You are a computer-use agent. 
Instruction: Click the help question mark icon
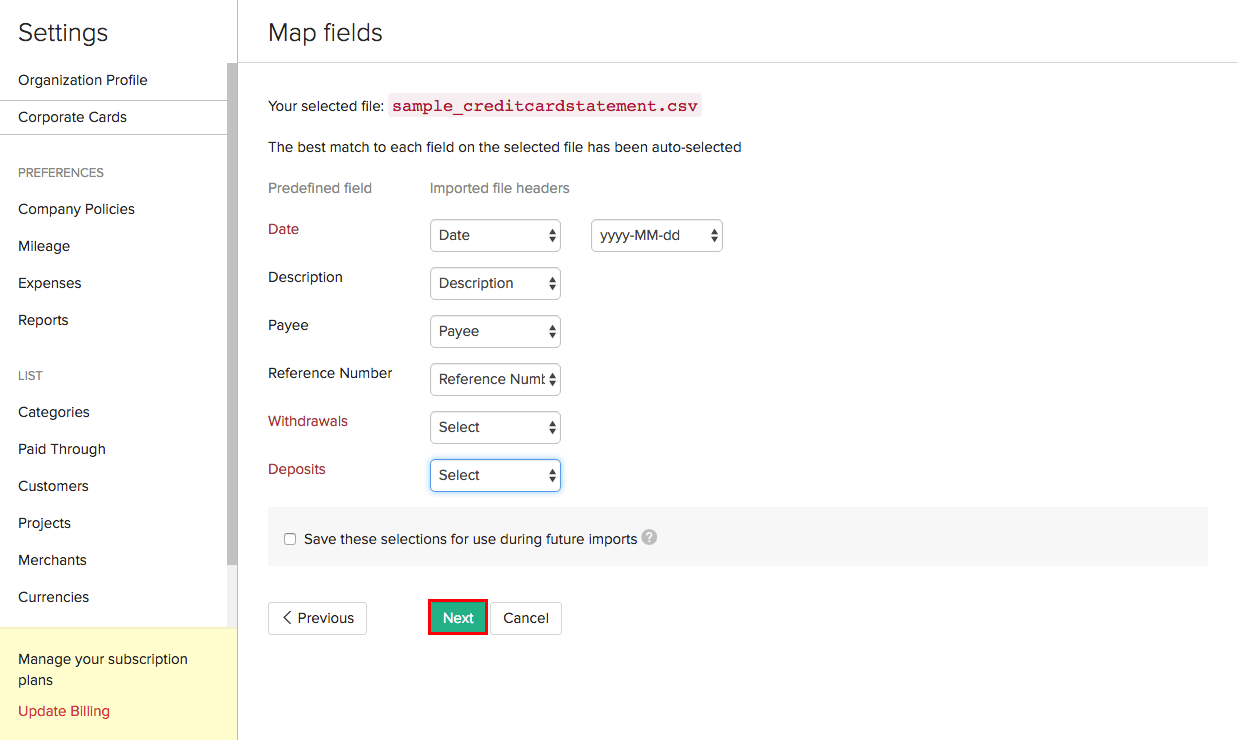650,537
